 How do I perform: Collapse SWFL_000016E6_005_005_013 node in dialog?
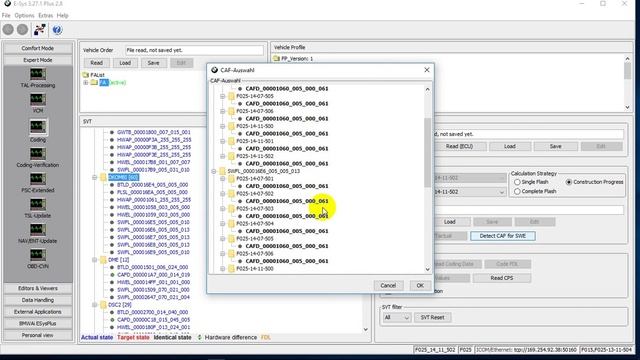tap(213, 171)
